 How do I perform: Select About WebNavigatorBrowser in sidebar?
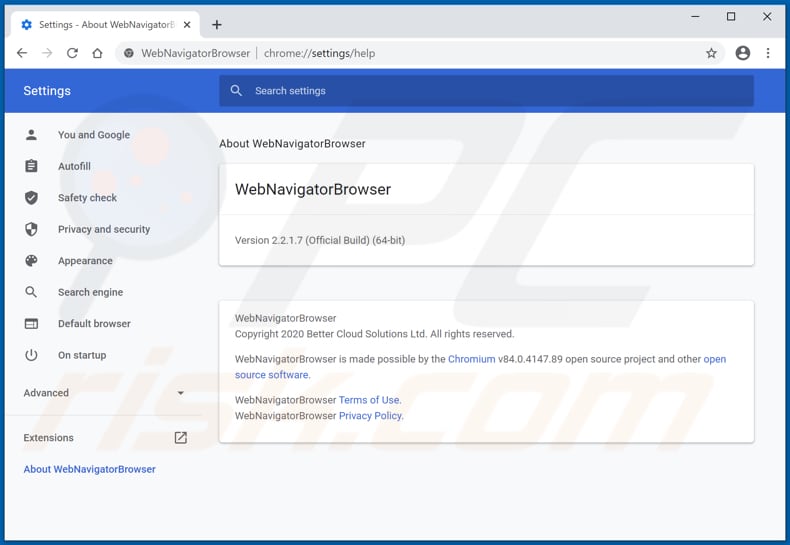(x=89, y=469)
